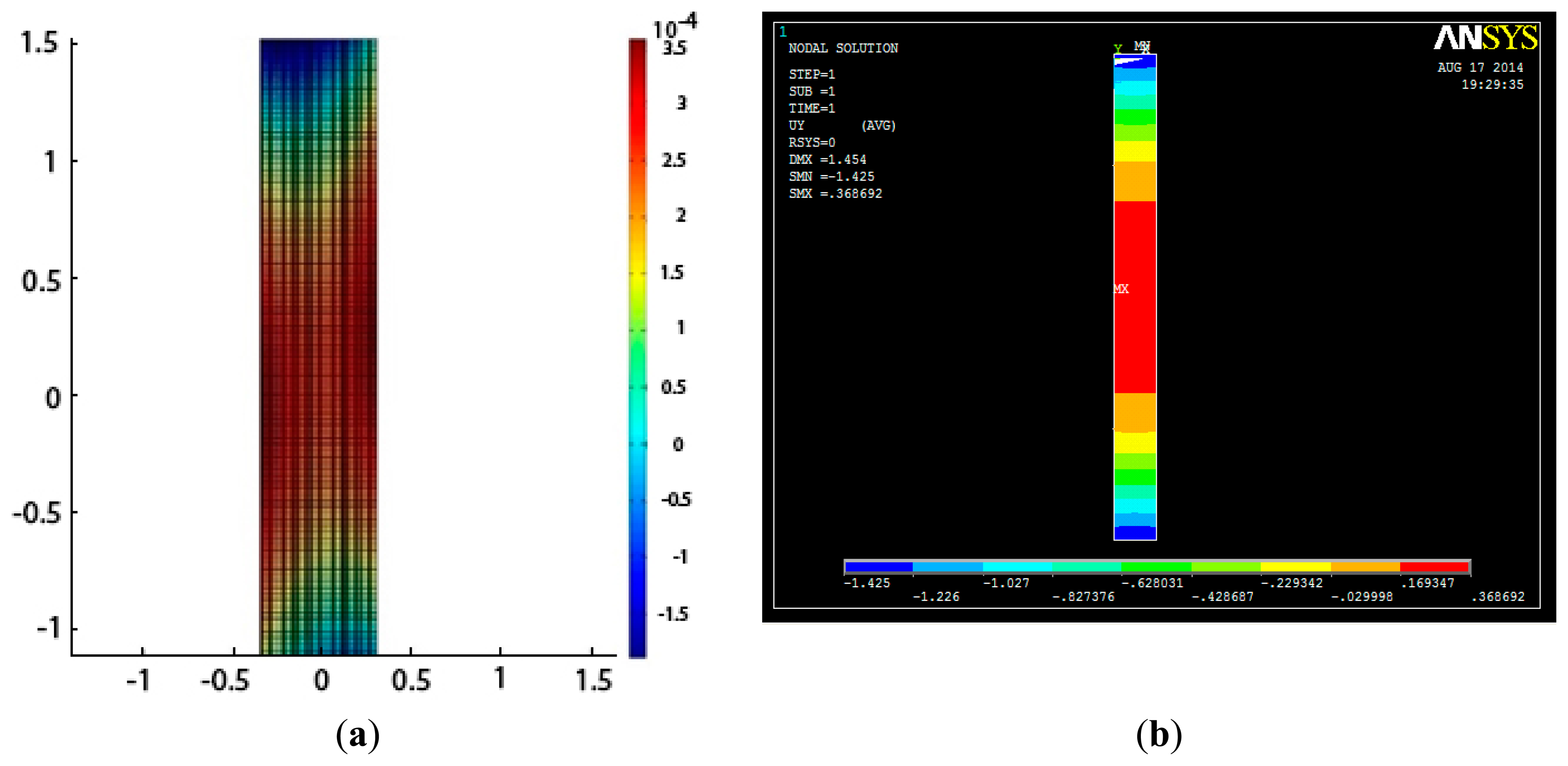1568x766 pixels.
Task: Click the DMX =1.454 readout
Action: click(x=827, y=159)
